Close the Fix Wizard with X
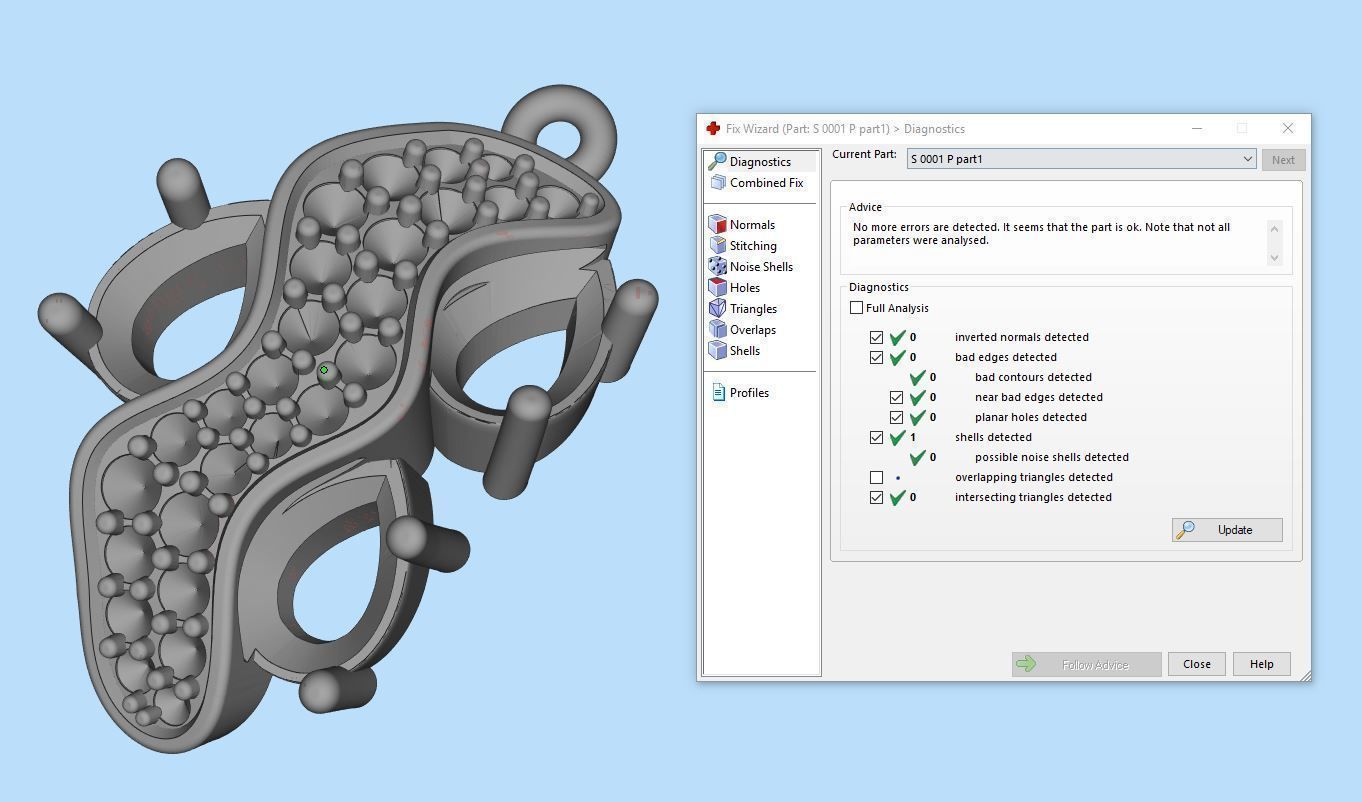This screenshot has width=1362, height=802. pos(1288,128)
